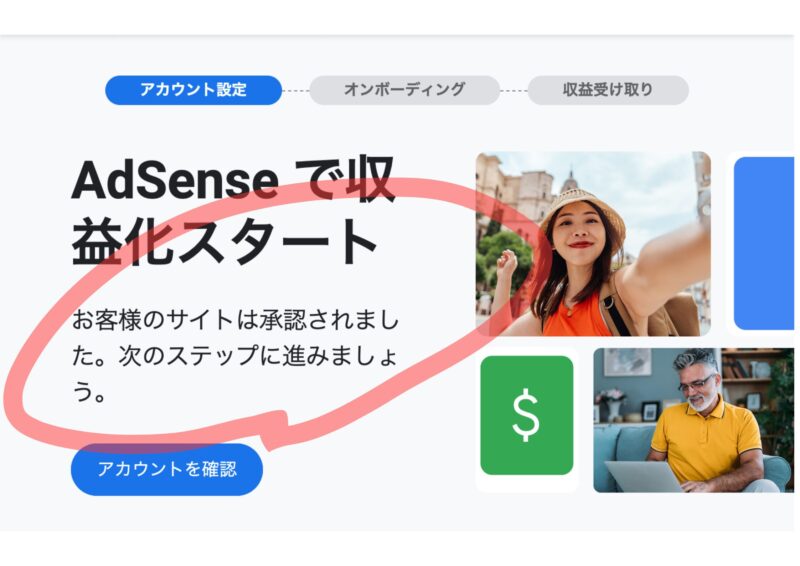Click the blue card at right edge
The height and width of the screenshot is (566, 800).
pyautogui.click(x=764, y=243)
